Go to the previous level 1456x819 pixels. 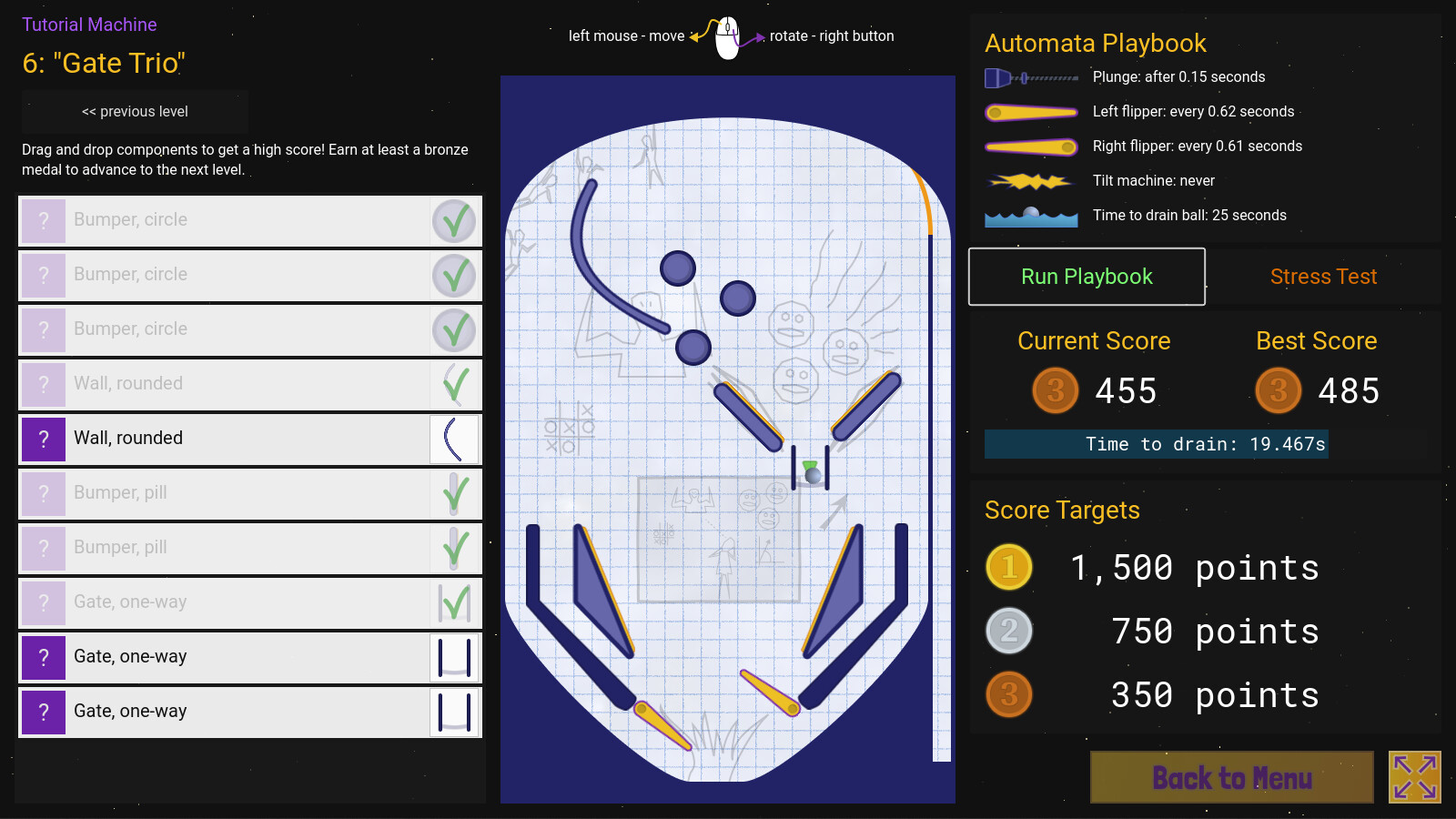[135, 111]
